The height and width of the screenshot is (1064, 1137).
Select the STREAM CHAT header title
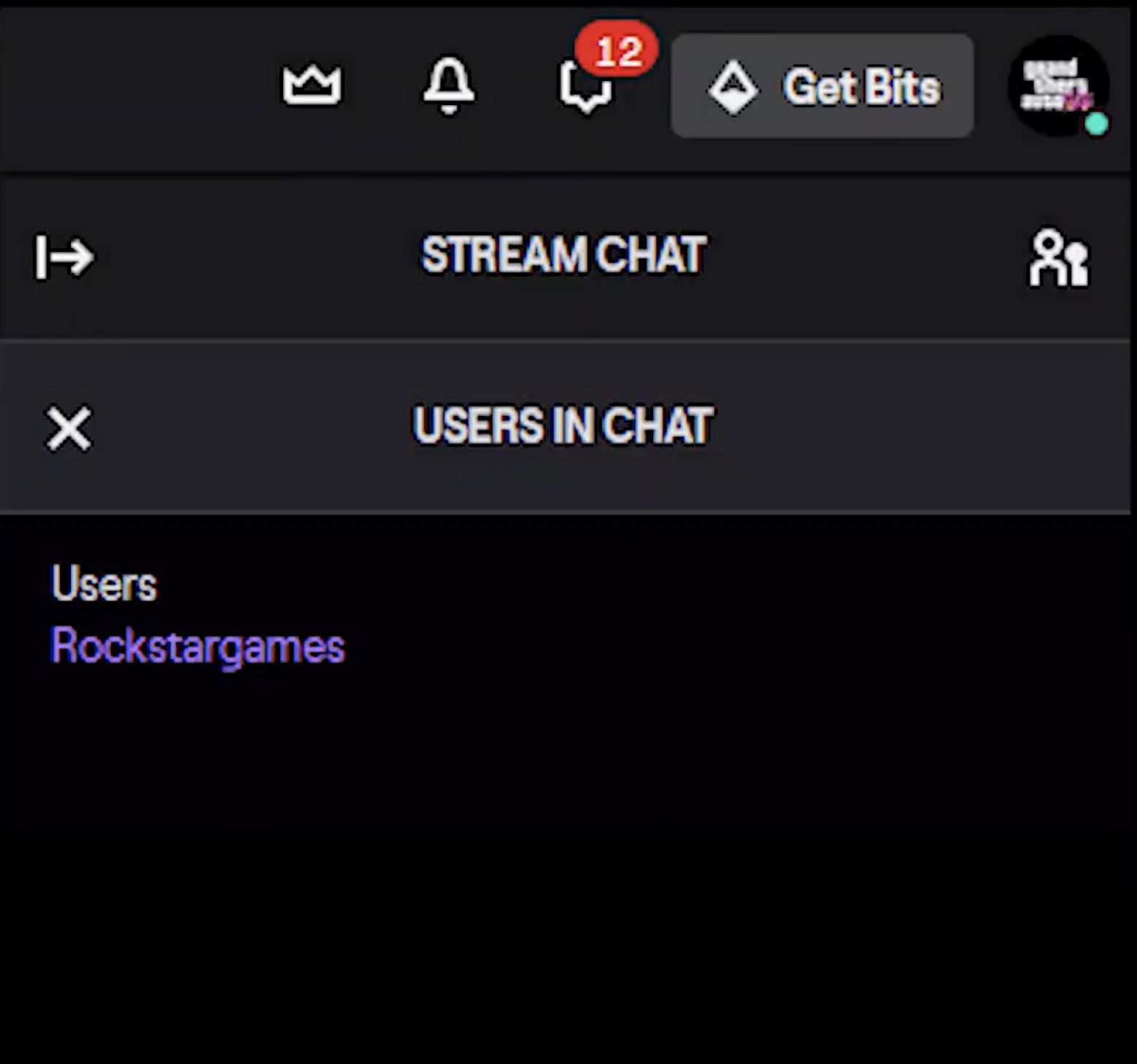tap(563, 255)
